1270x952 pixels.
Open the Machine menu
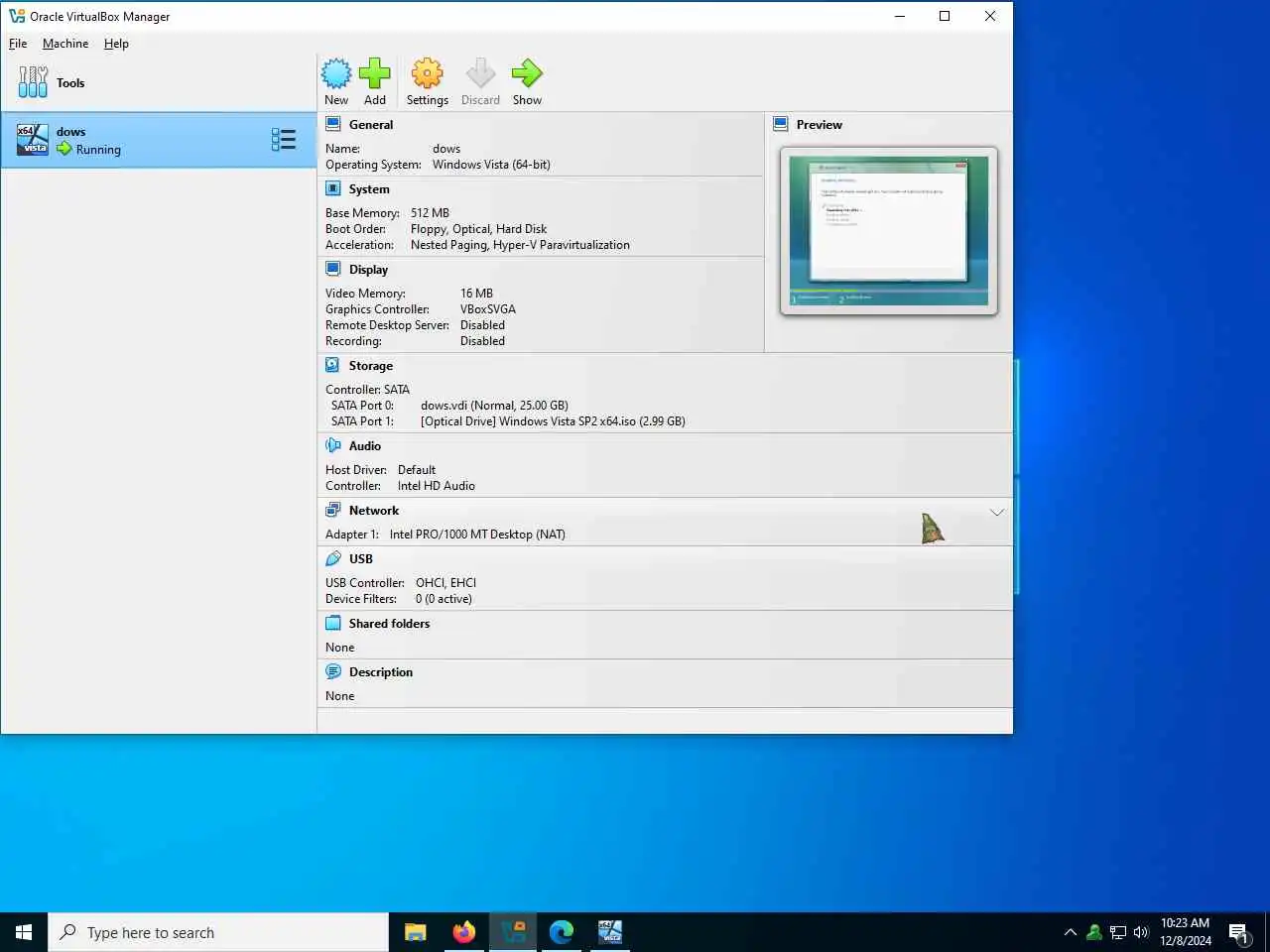pyautogui.click(x=65, y=44)
